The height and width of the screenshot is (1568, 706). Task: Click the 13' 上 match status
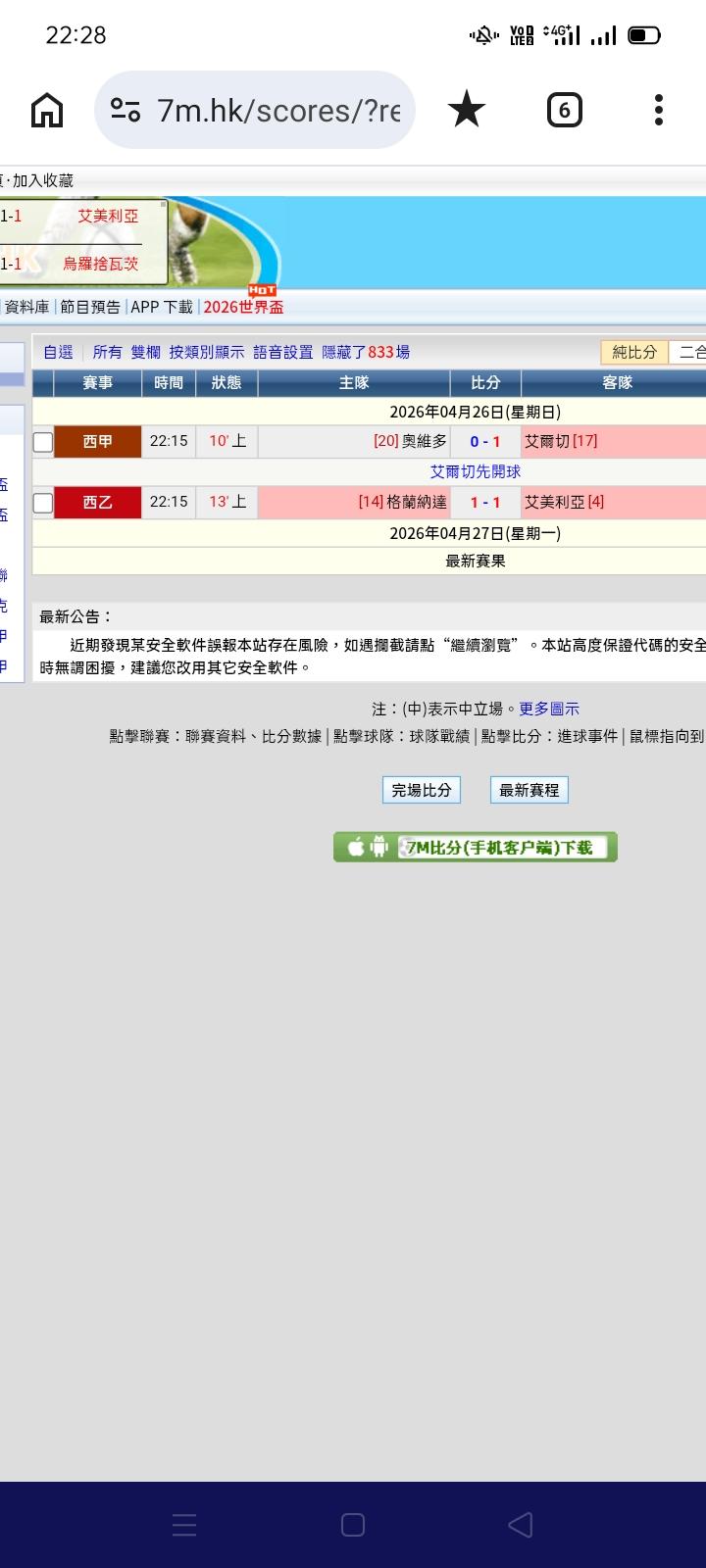(227, 502)
